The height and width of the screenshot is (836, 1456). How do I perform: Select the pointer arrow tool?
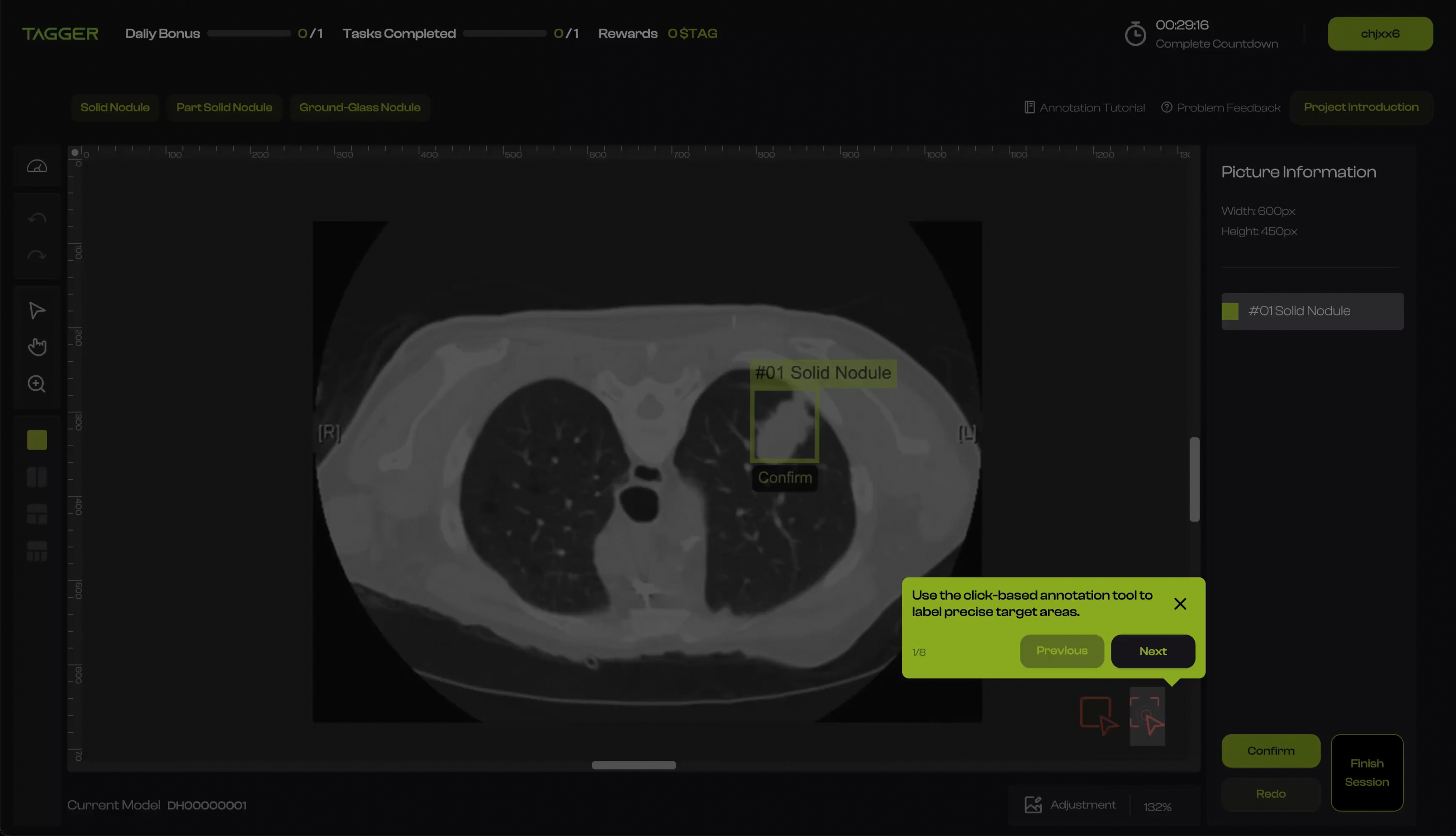37,311
